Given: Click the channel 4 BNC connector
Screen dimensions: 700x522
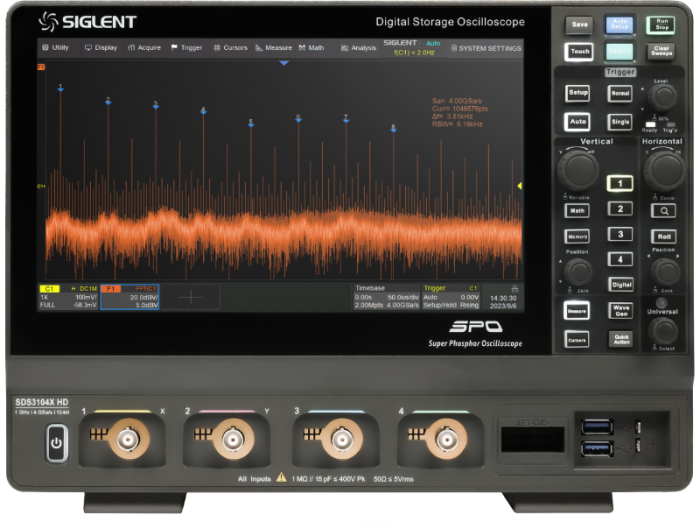Looking at the screenshot, I should click(x=446, y=440).
